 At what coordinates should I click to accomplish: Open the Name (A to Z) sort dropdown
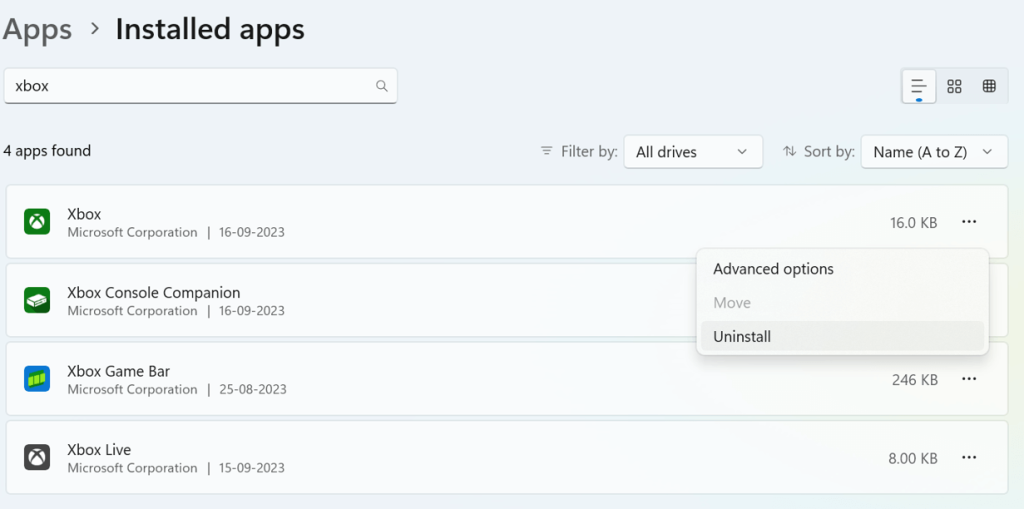pos(933,152)
